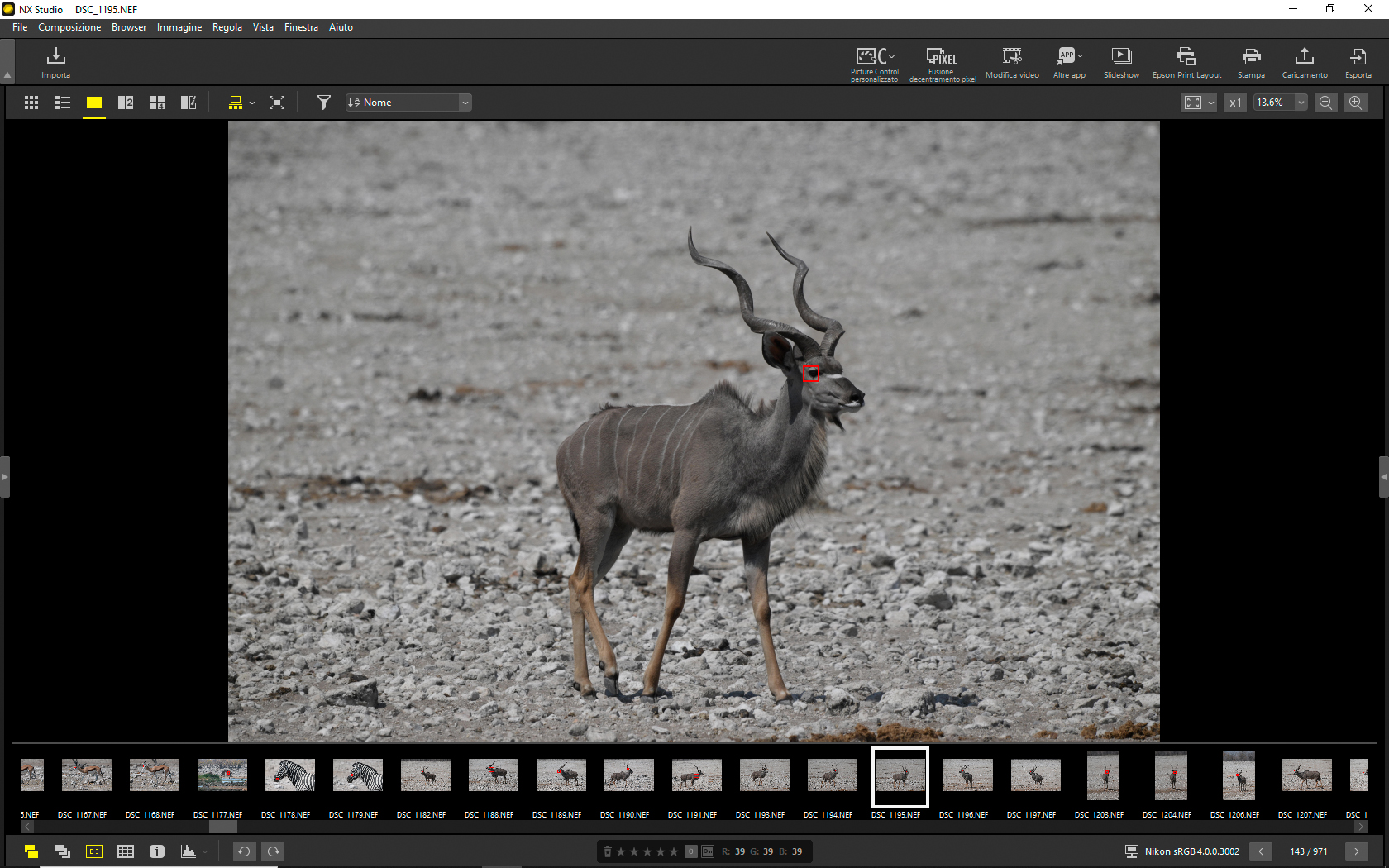Select the DSC_1190.NEF thumbnail
The width and height of the screenshot is (1389, 868).
pyautogui.click(x=628, y=775)
